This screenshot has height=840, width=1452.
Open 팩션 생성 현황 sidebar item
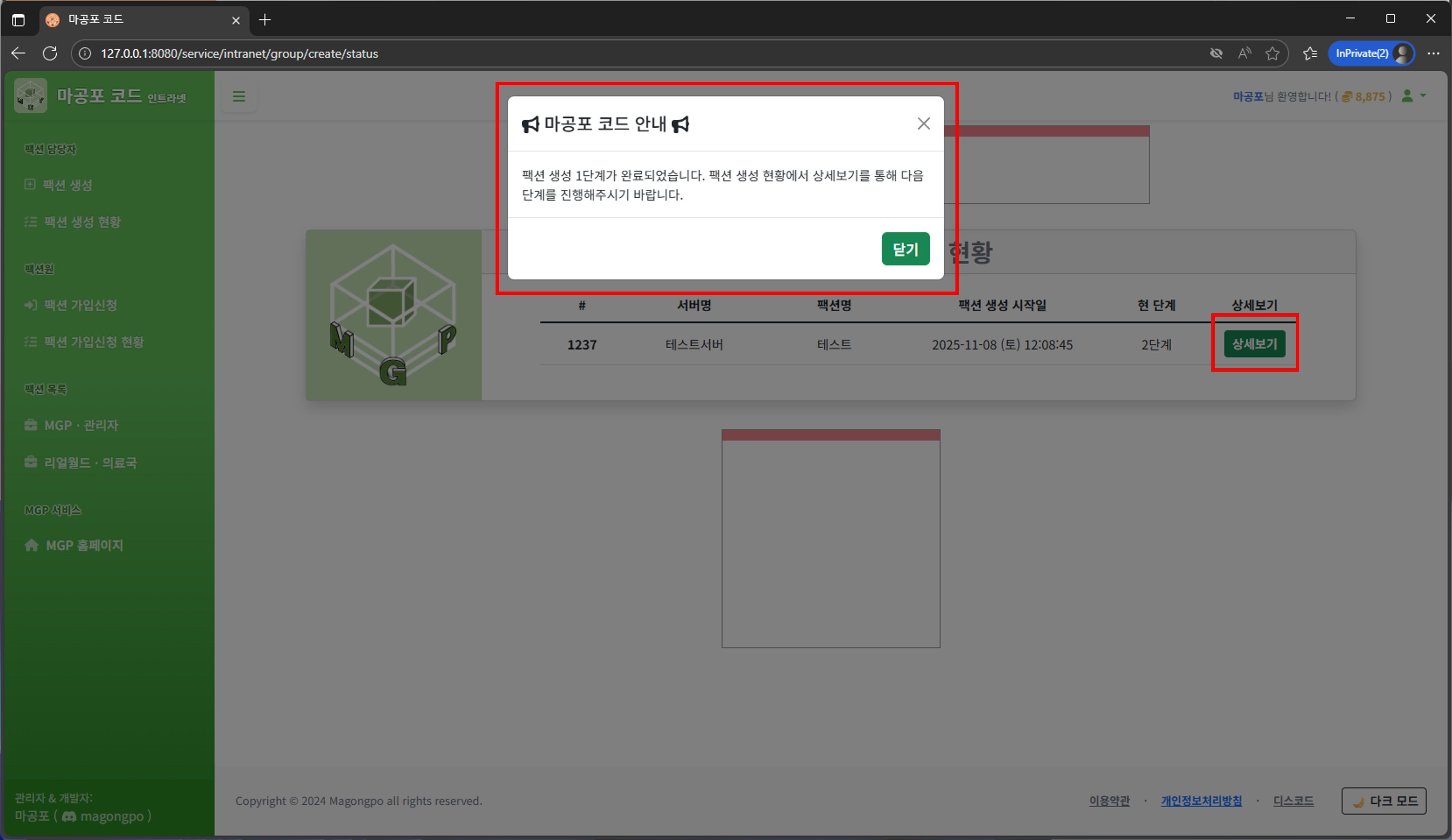coord(82,222)
